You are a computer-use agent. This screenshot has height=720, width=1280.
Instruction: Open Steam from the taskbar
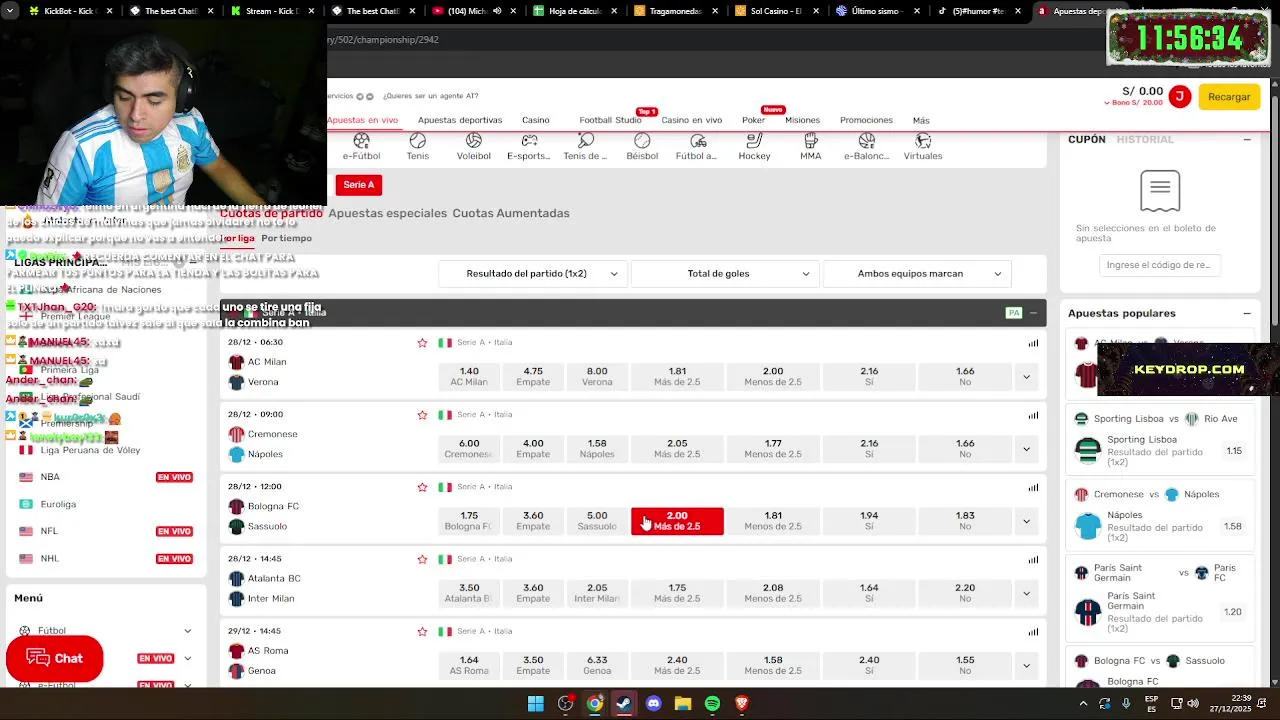(624, 704)
